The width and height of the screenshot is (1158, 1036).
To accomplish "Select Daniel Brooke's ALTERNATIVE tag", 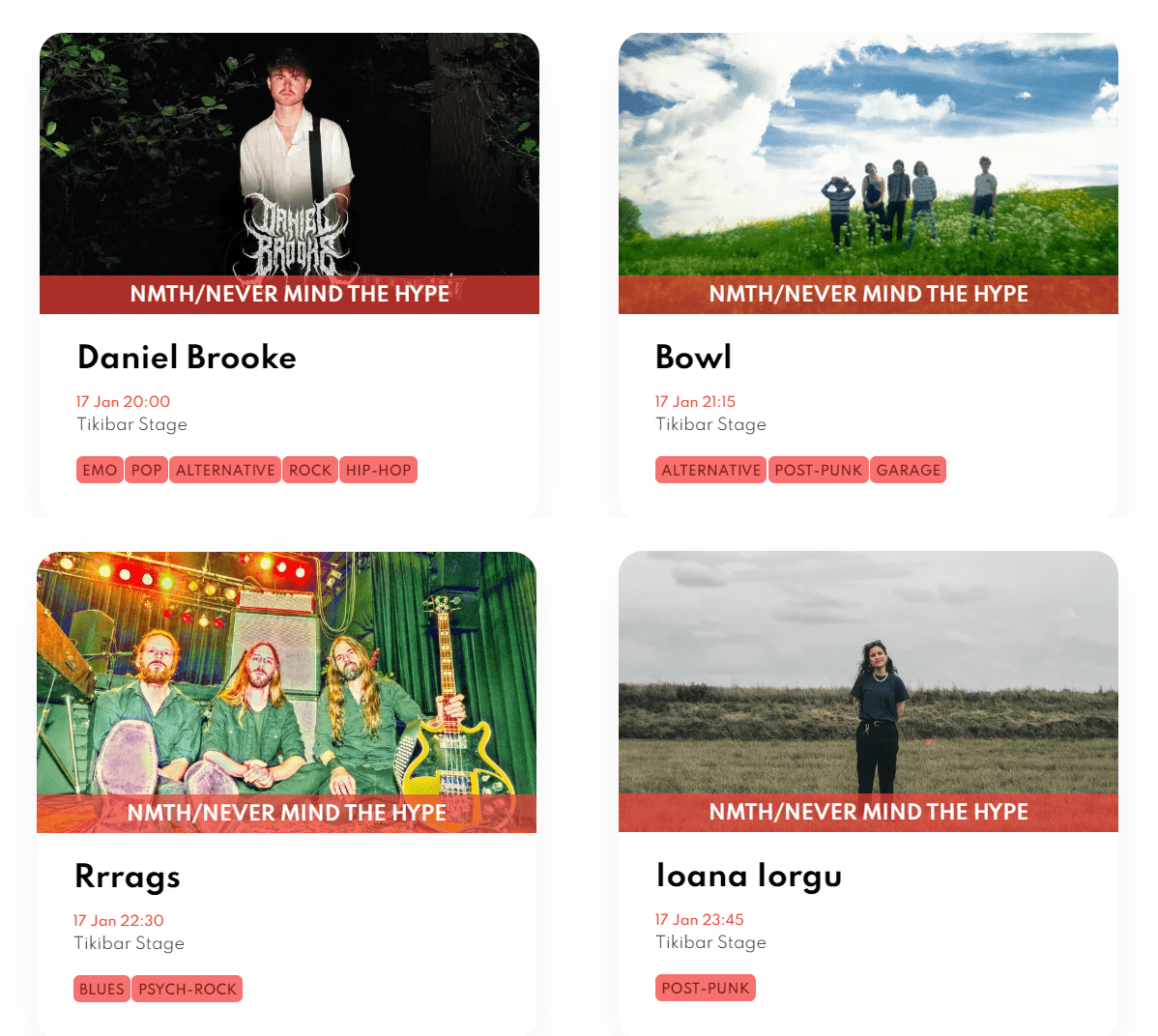I will (225, 471).
